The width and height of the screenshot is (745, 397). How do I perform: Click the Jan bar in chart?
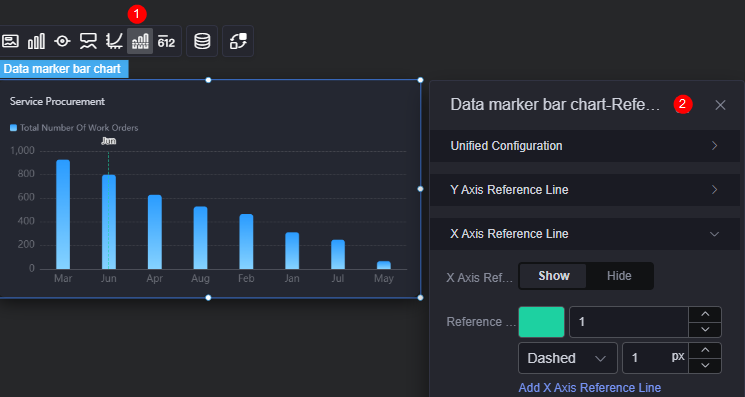pyautogui.click(x=292, y=251)
